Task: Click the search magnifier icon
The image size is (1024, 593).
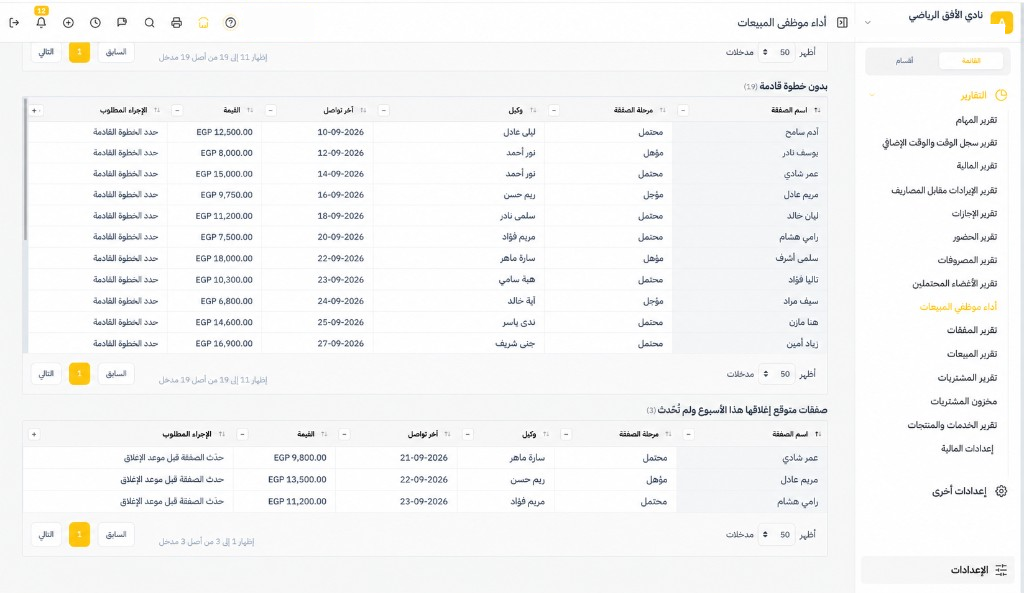Action: click(150, 23)
